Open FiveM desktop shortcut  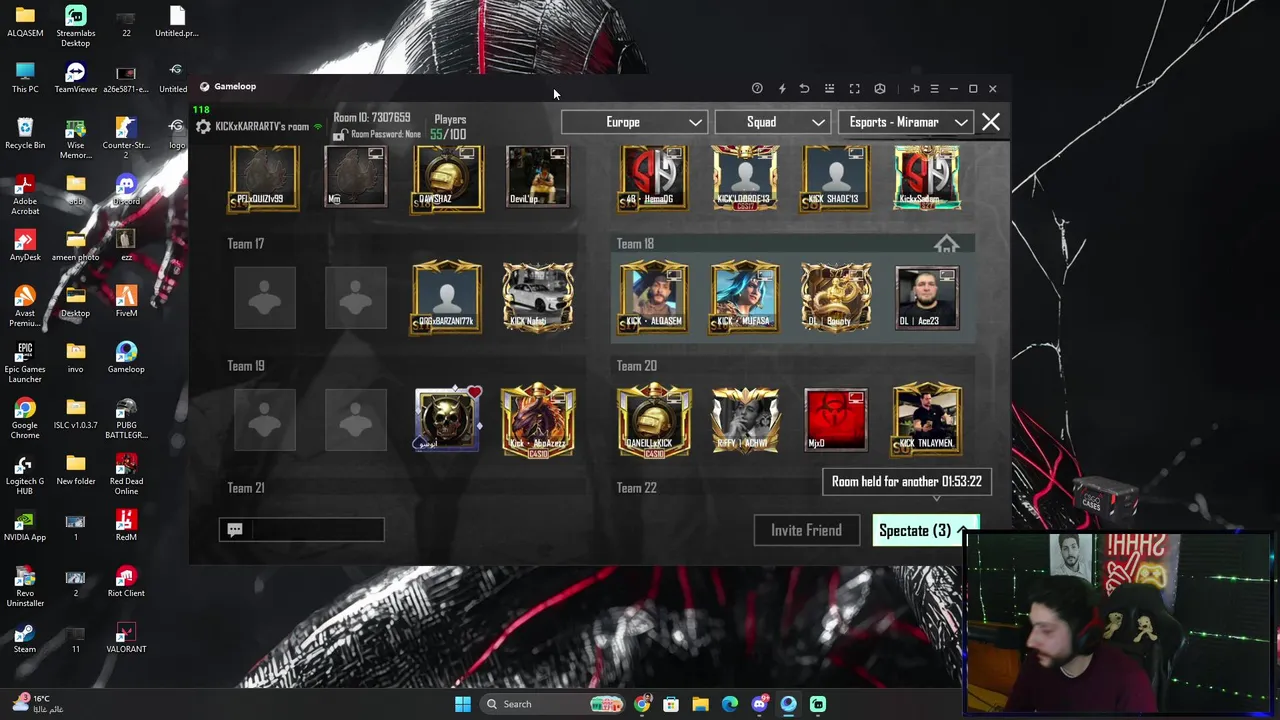coord(126,301)
